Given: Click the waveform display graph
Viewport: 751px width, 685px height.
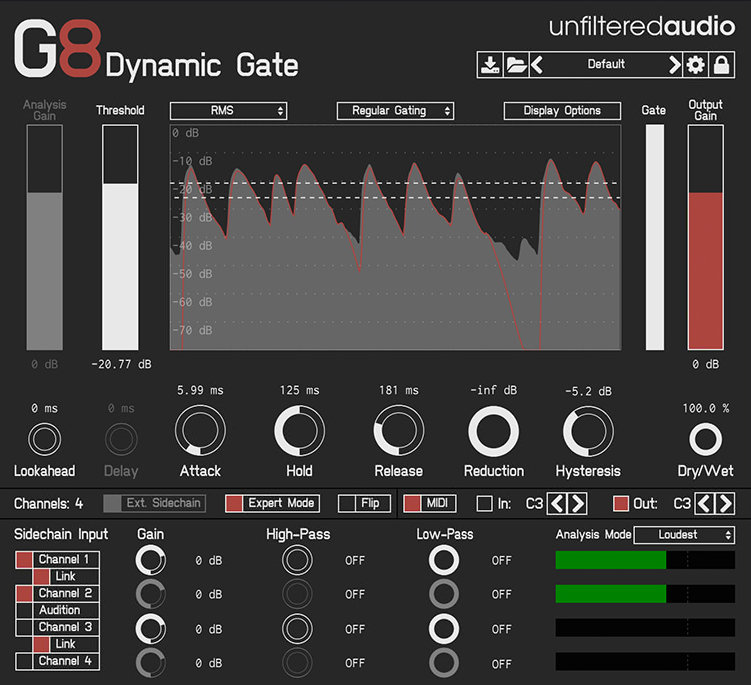Looking at the screenshot, I should [x=396, y=238].
